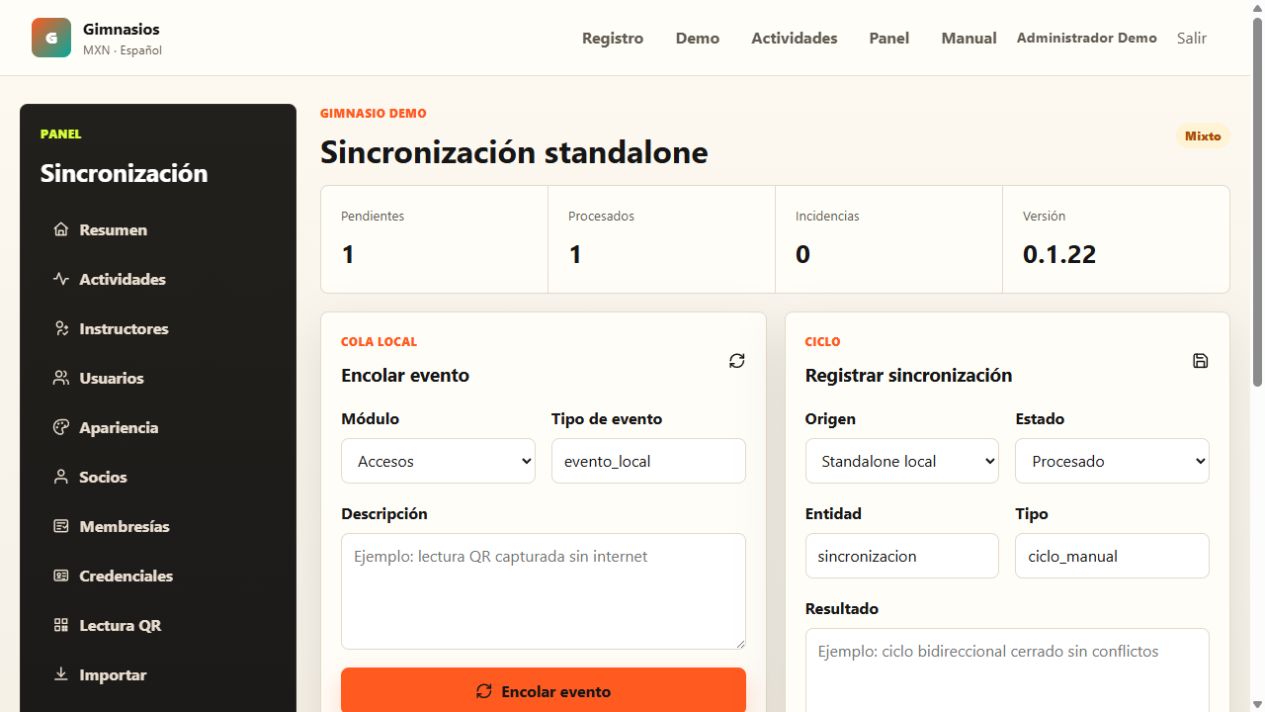Viewport: 1265px width, 712px height.
Task: Click the Entidad field with sincronizacion
Action: click(x=902, y=556)
